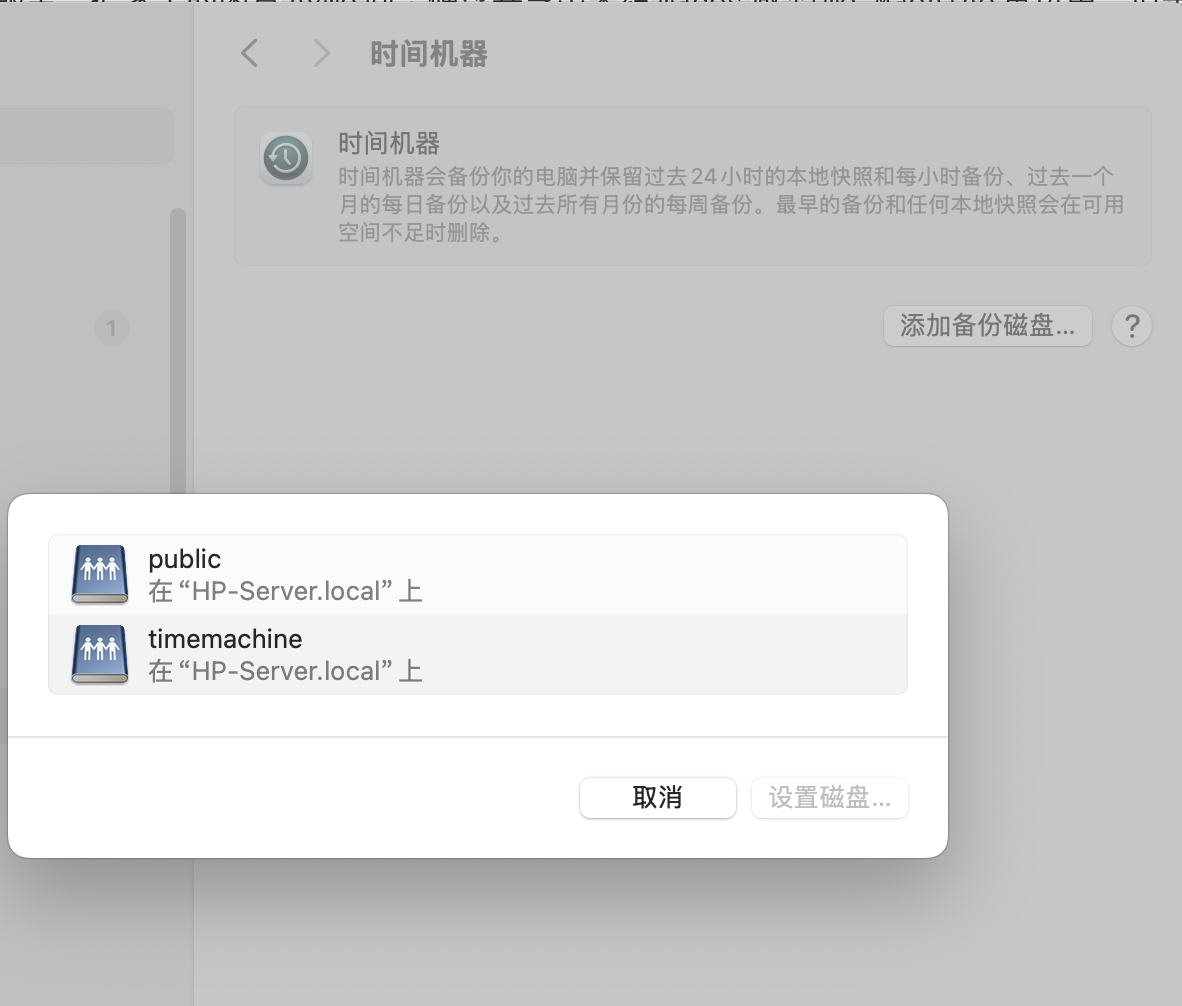Click the 添加备份磁盘… add backup disk button
The width and height of the screenshot is (1182, 1006).
coord(988,326)
